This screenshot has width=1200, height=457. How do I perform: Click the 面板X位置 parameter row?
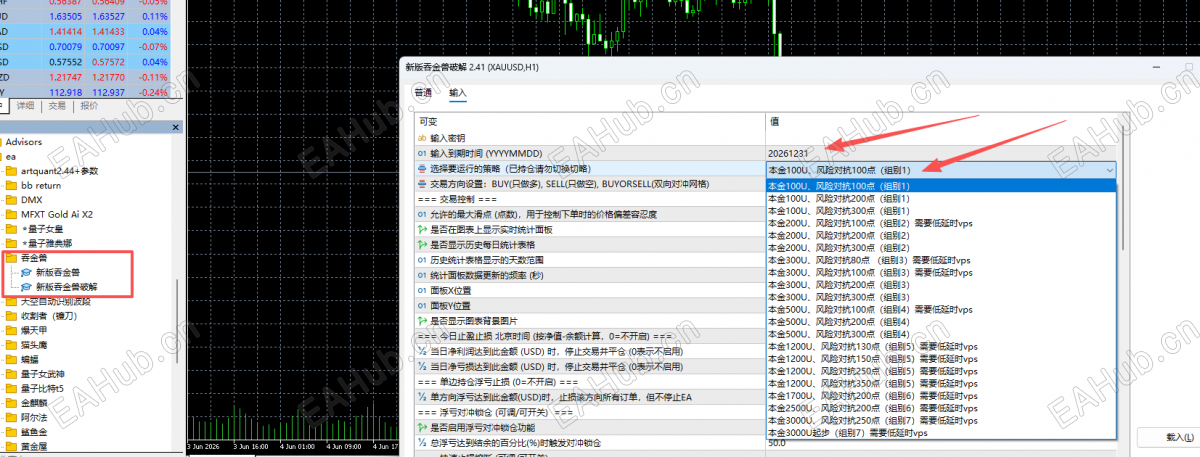point(589,290)
